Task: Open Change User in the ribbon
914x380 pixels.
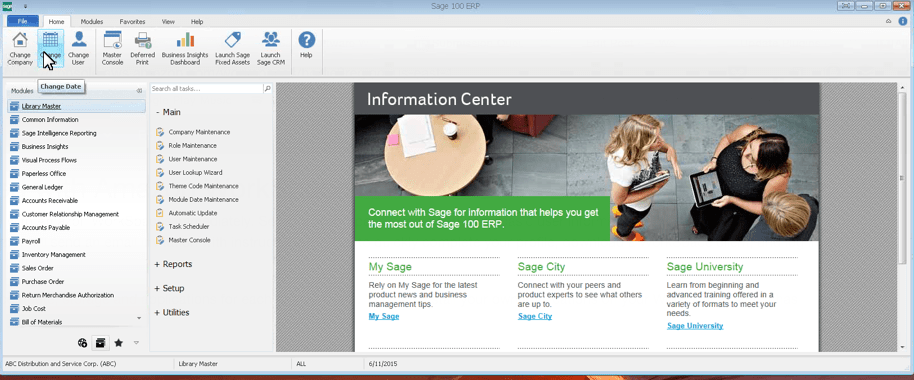Action: pyautogui.click(x=79, y=48)
